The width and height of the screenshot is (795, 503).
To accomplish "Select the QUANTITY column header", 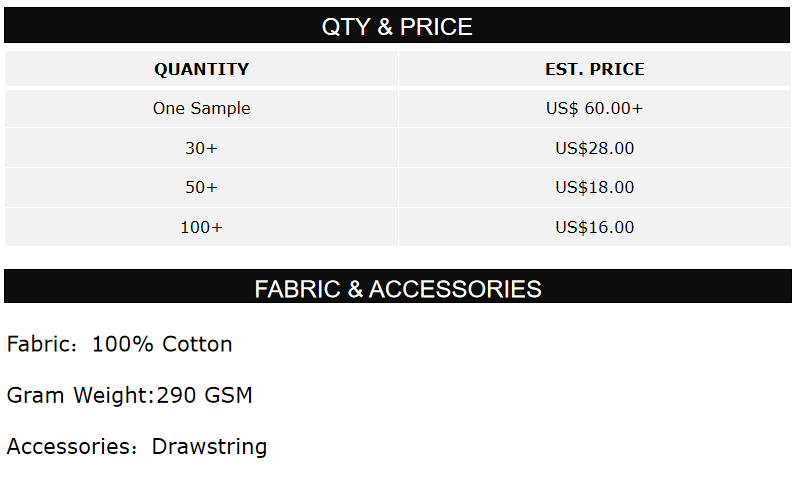I will click(x=201, y=69).
